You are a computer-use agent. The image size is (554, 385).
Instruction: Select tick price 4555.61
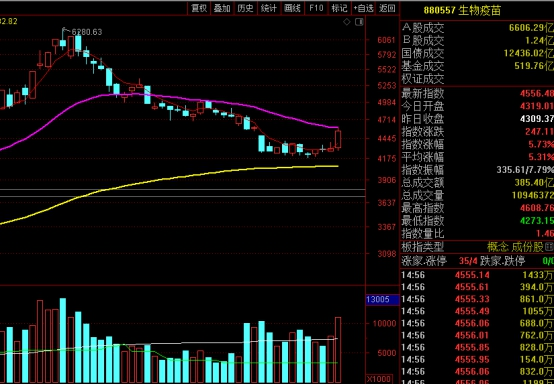pos(472,287)
